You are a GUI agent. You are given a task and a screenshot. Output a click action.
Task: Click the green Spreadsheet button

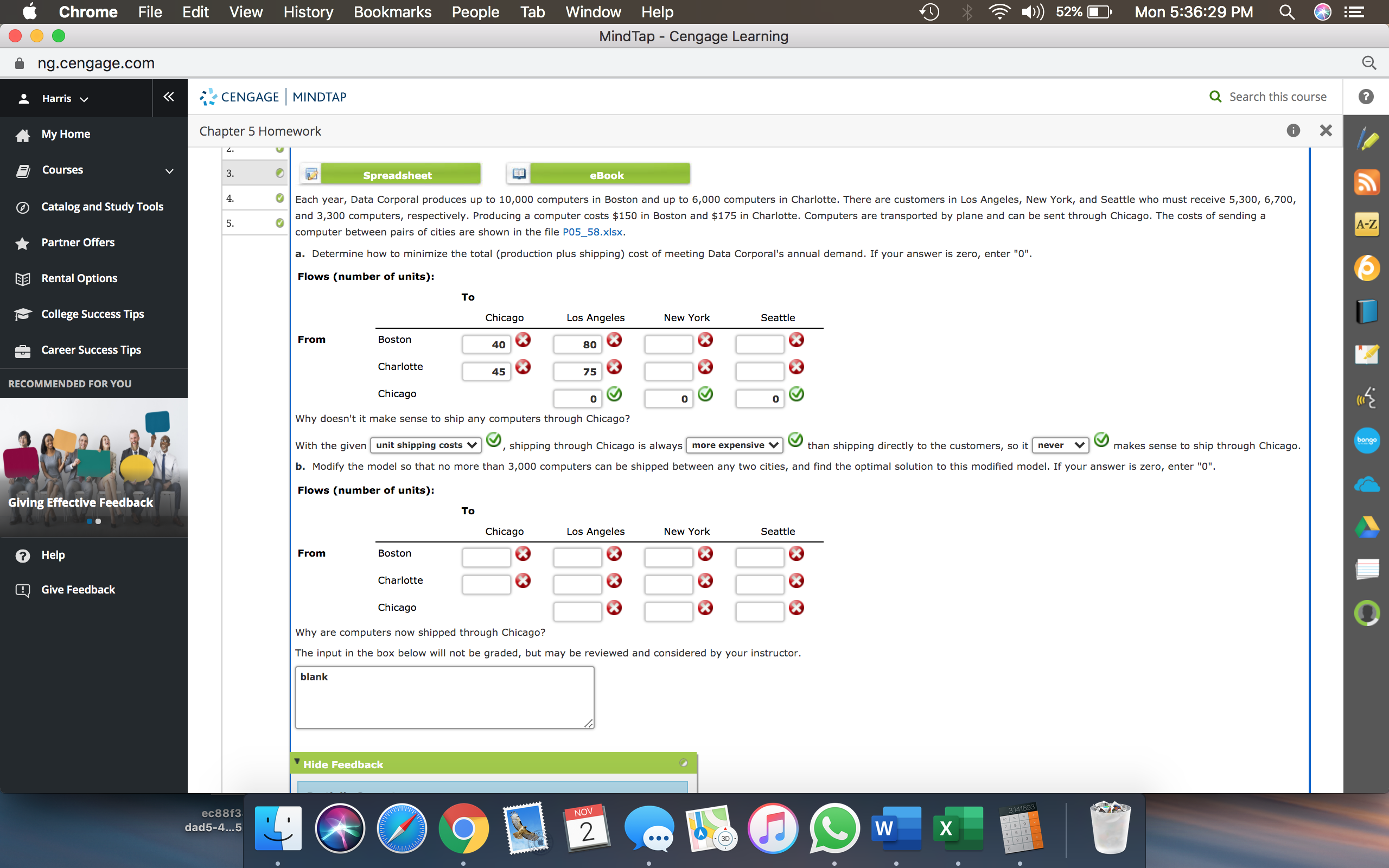click(397, 175)
